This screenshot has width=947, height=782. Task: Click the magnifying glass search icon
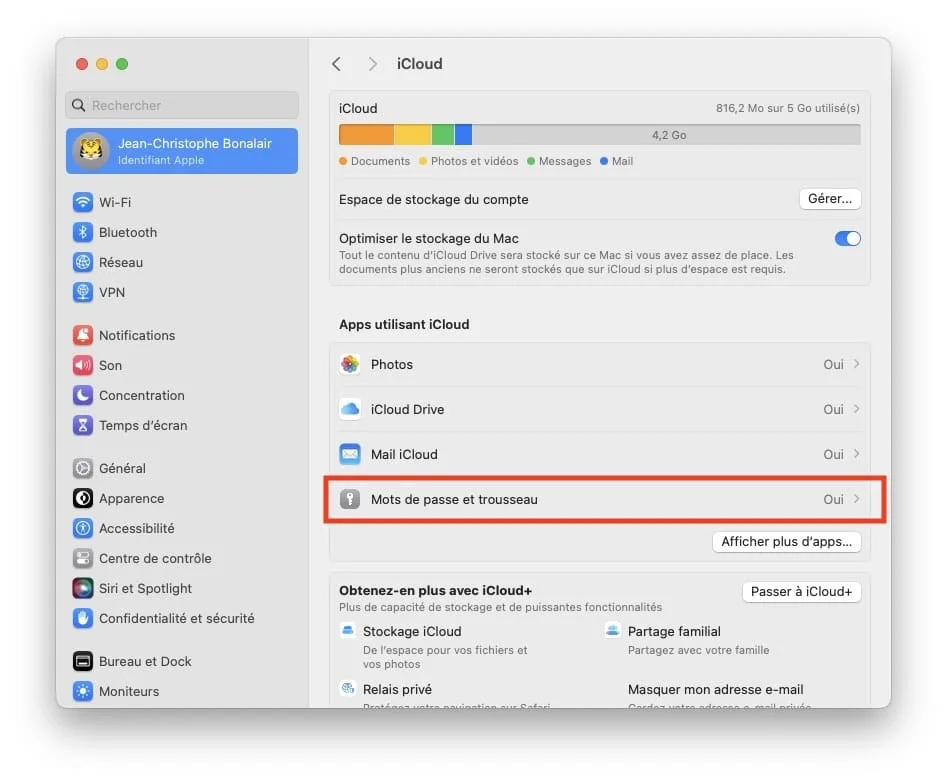(x=79, y=106)
